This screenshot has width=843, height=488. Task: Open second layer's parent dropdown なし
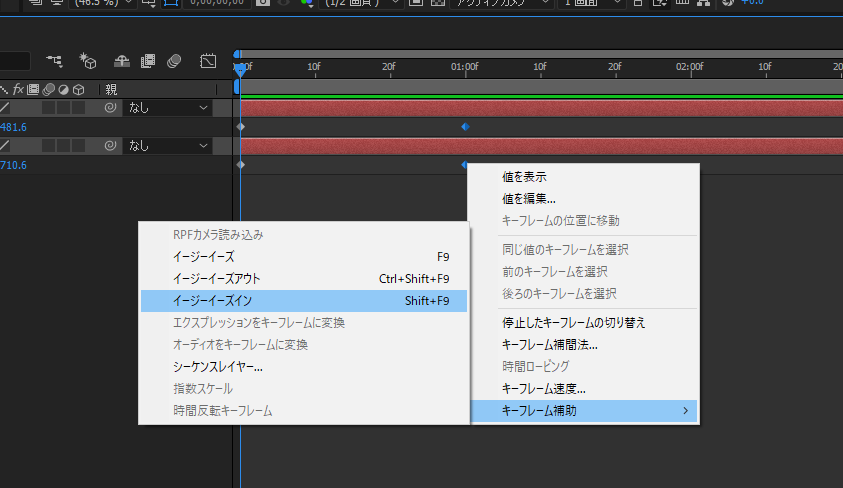(167, 146)
